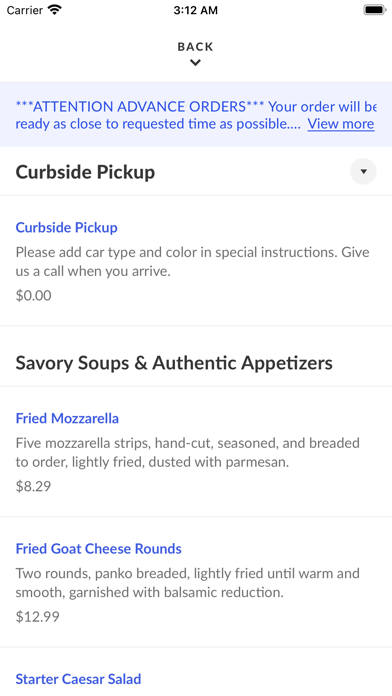The height and width of the screenshot is (696, 392).
Task: Tap the $12.99 goat cheese price
Action: click(x=37, y=617)
